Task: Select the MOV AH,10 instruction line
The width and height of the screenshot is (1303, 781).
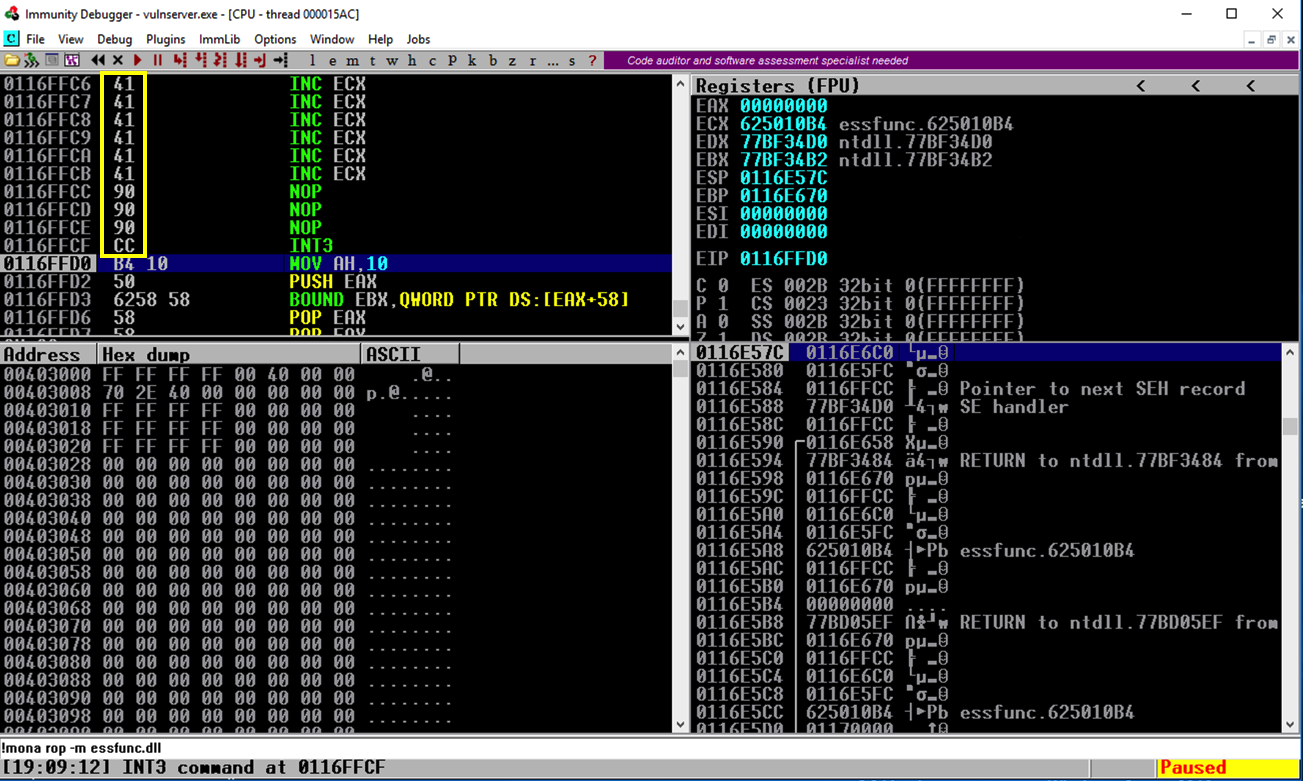Action: tap(336, 263)
